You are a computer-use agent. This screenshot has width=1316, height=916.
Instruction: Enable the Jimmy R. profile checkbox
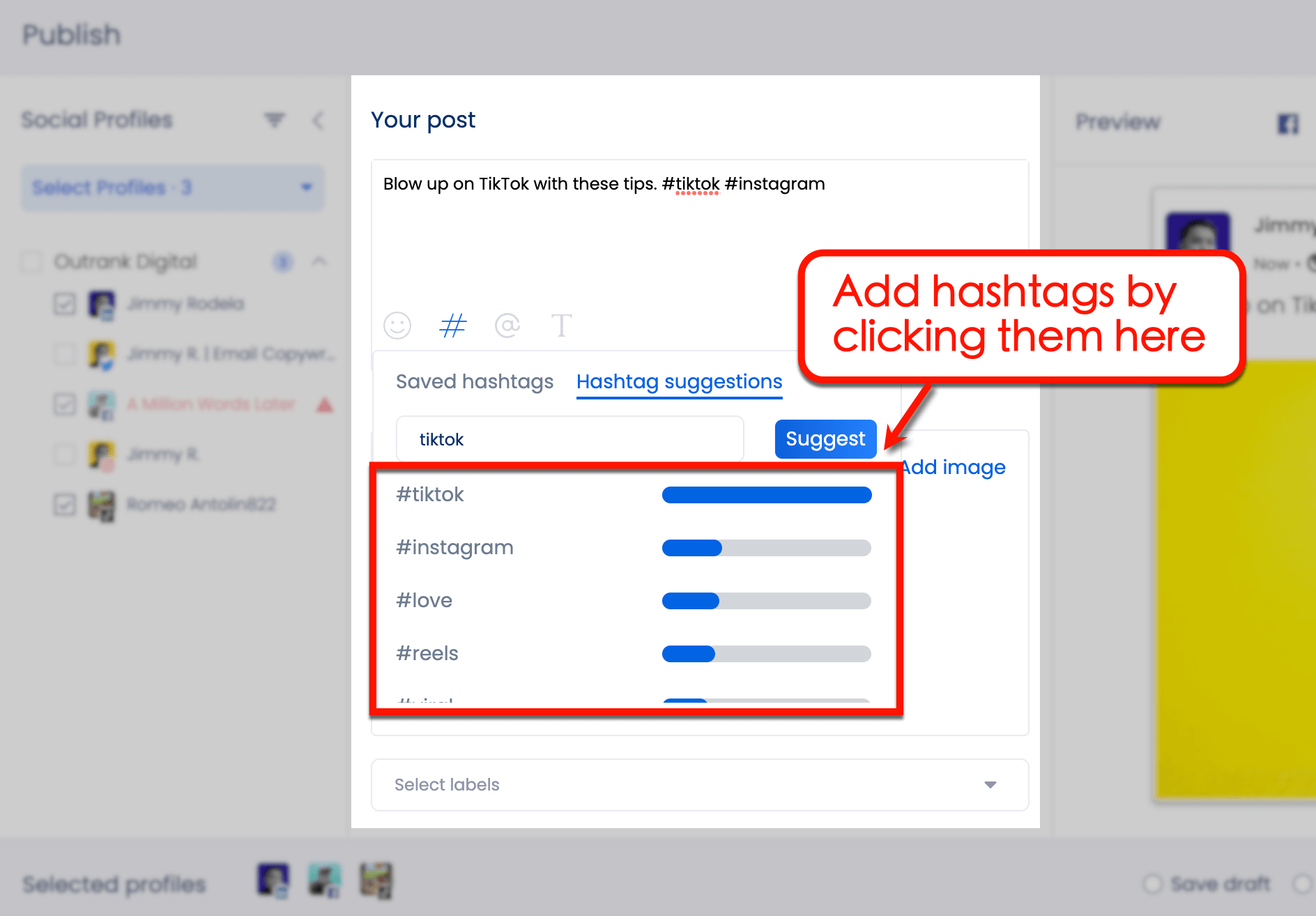64,454
